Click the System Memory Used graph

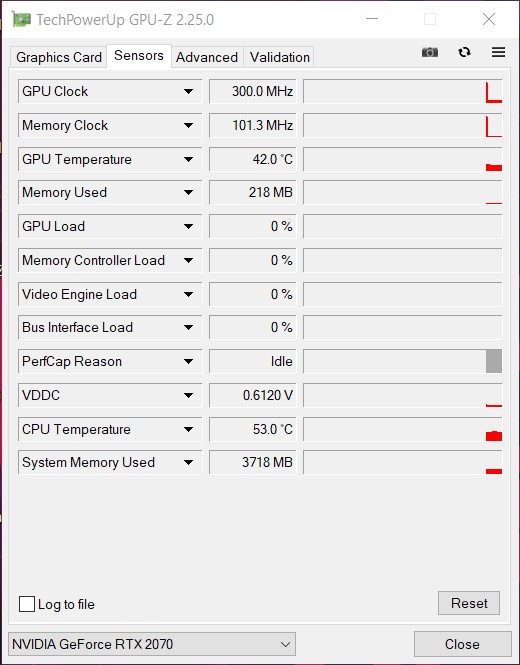coord(403,463)
